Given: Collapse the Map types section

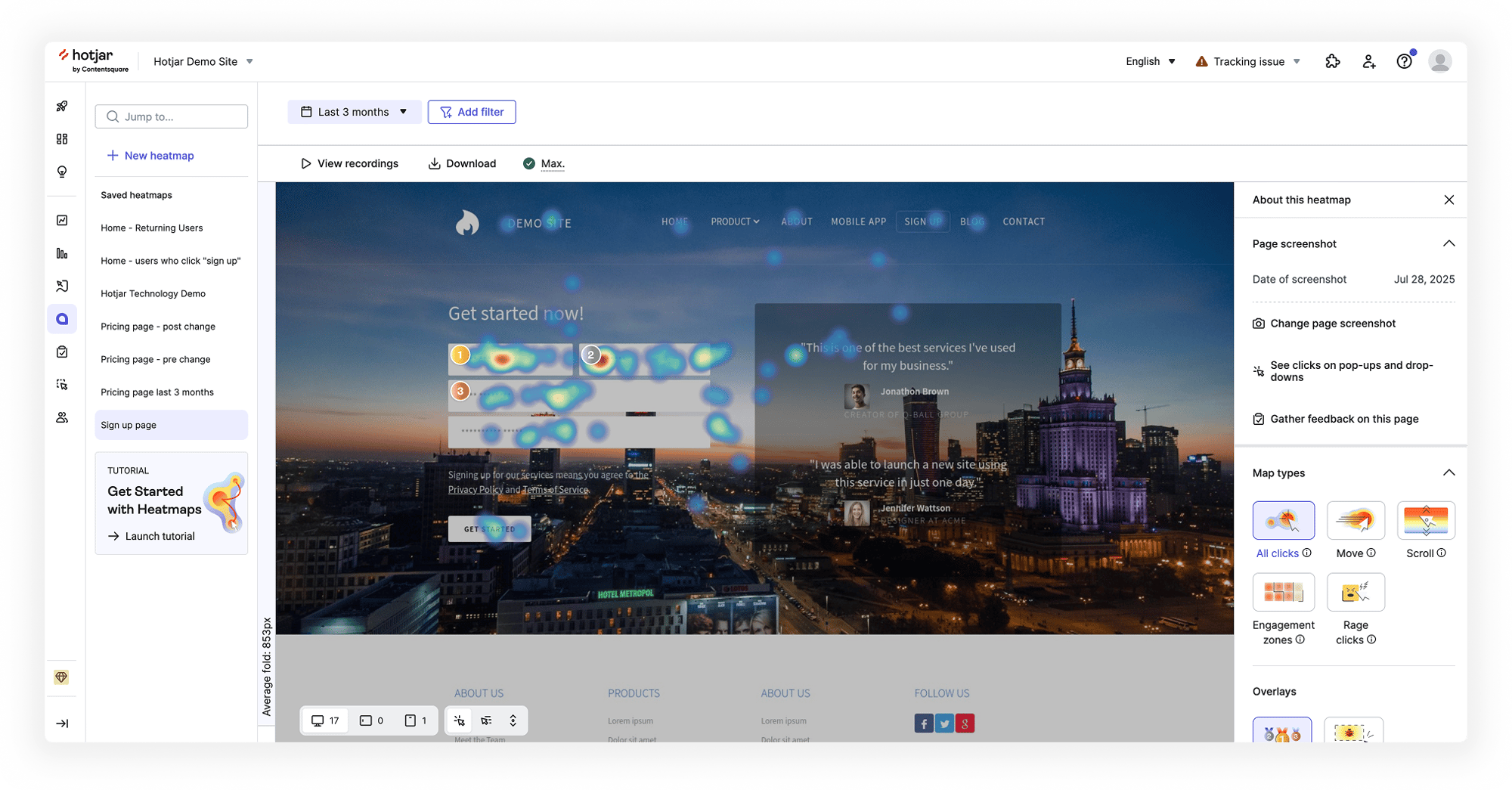Looking at the screenshot, I should click(x=1448, y=473).
